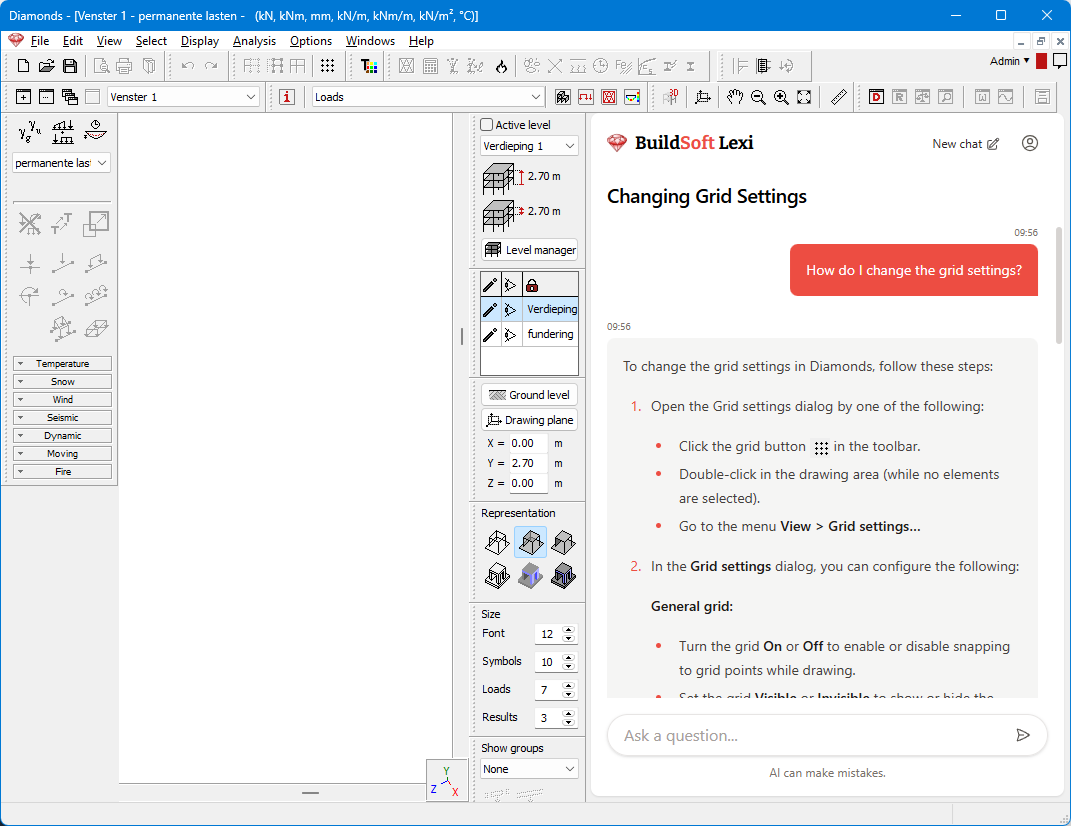Image resolution: width=1071 pixels, height=826 pixels.
Task: Click the Level manager button
Action: click(x=530, y=250)
